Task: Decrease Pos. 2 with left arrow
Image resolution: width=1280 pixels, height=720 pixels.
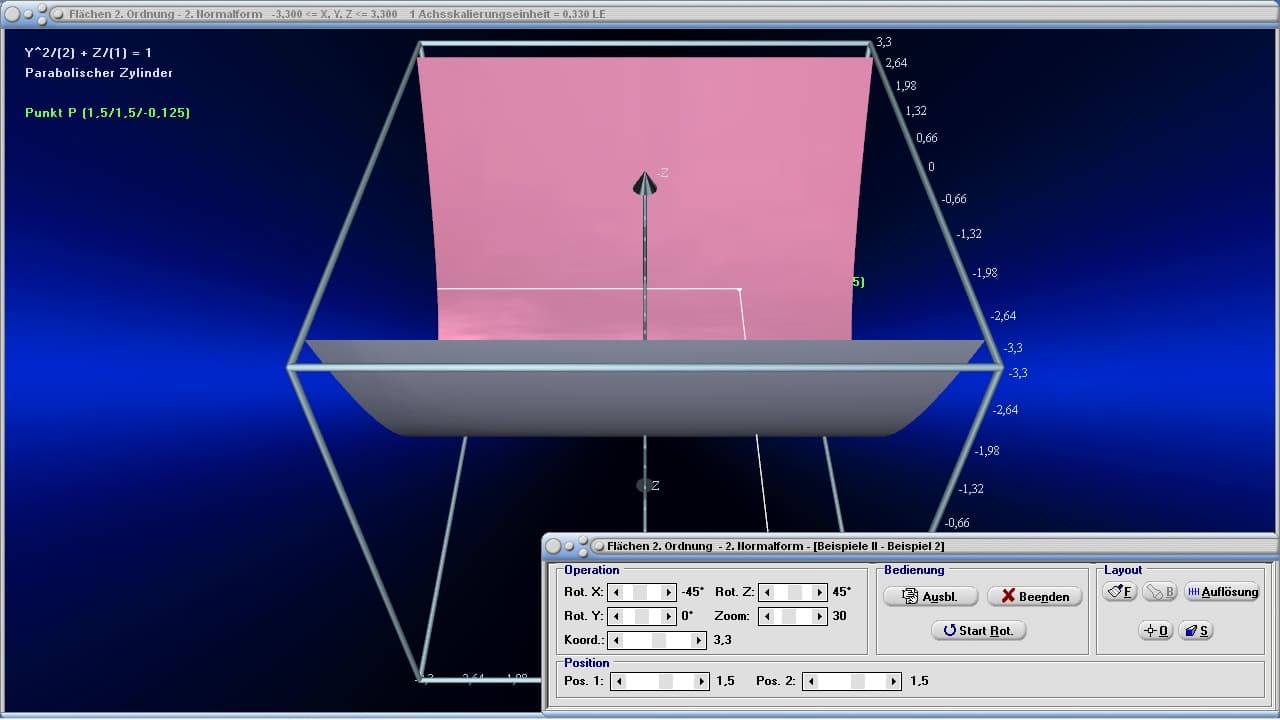Action: click(x=811, y=681)
